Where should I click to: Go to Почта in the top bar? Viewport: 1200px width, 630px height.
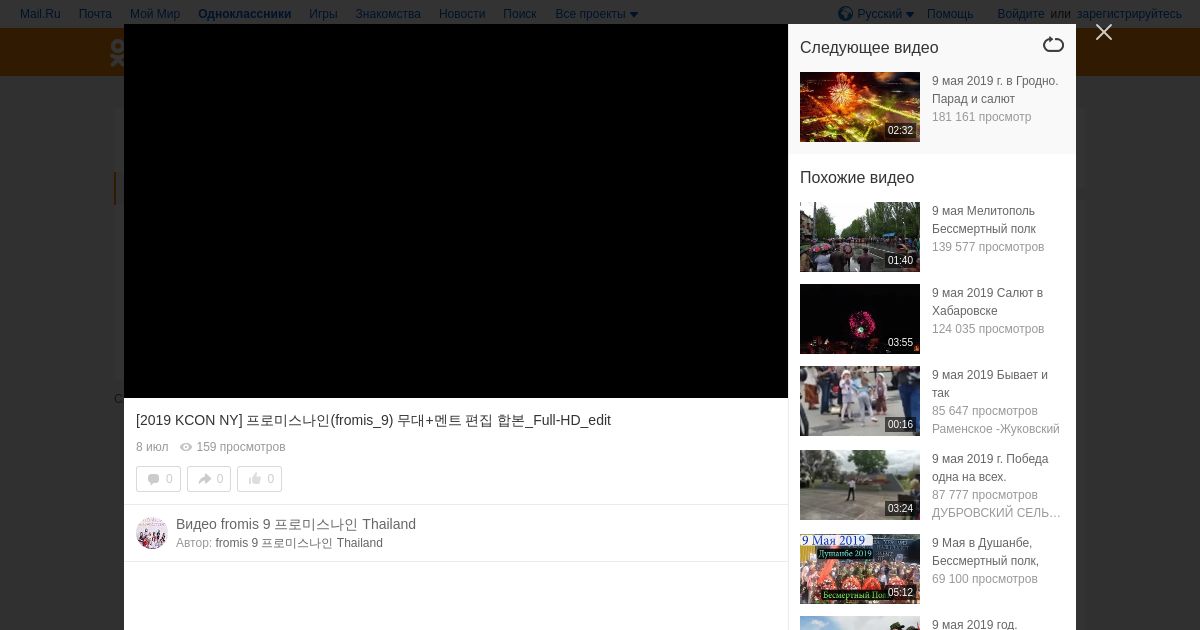[x=95, y=14]
